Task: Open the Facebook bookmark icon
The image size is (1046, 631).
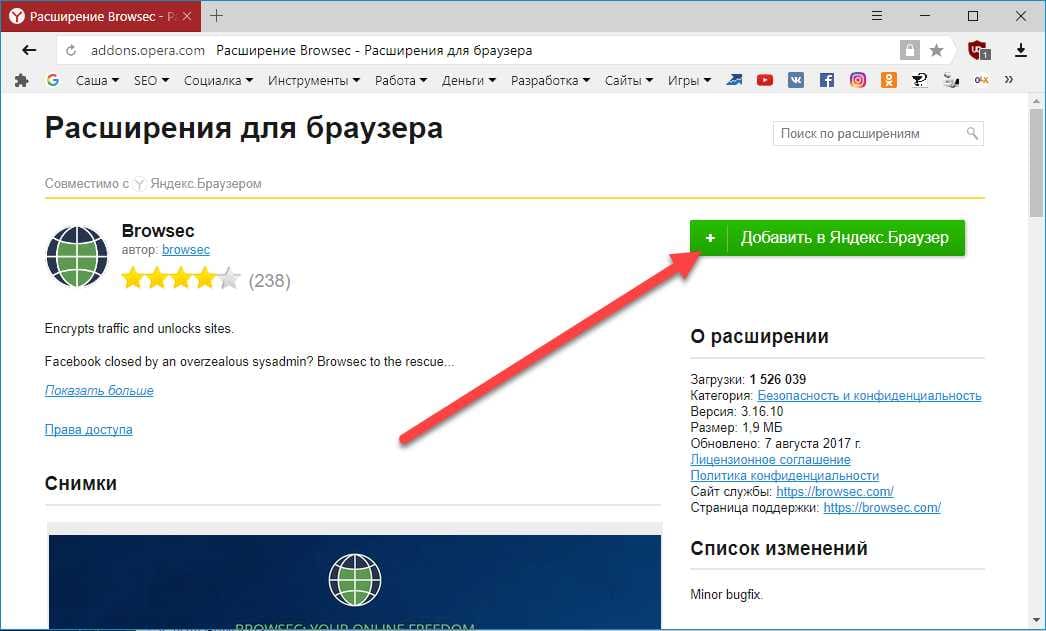Action: 827,80
